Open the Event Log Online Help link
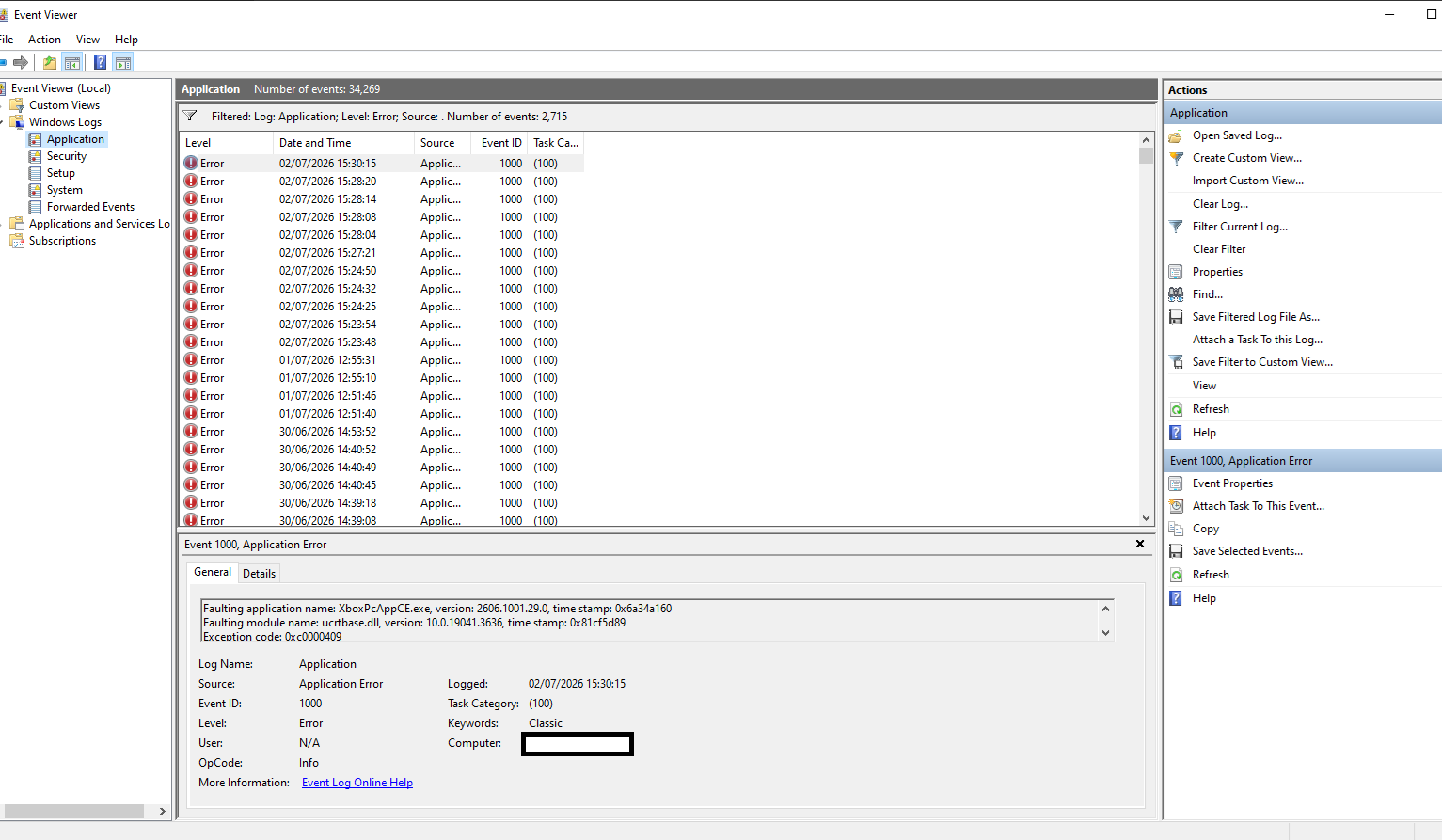Screen dimensions: 1442x840 [357, 783]
